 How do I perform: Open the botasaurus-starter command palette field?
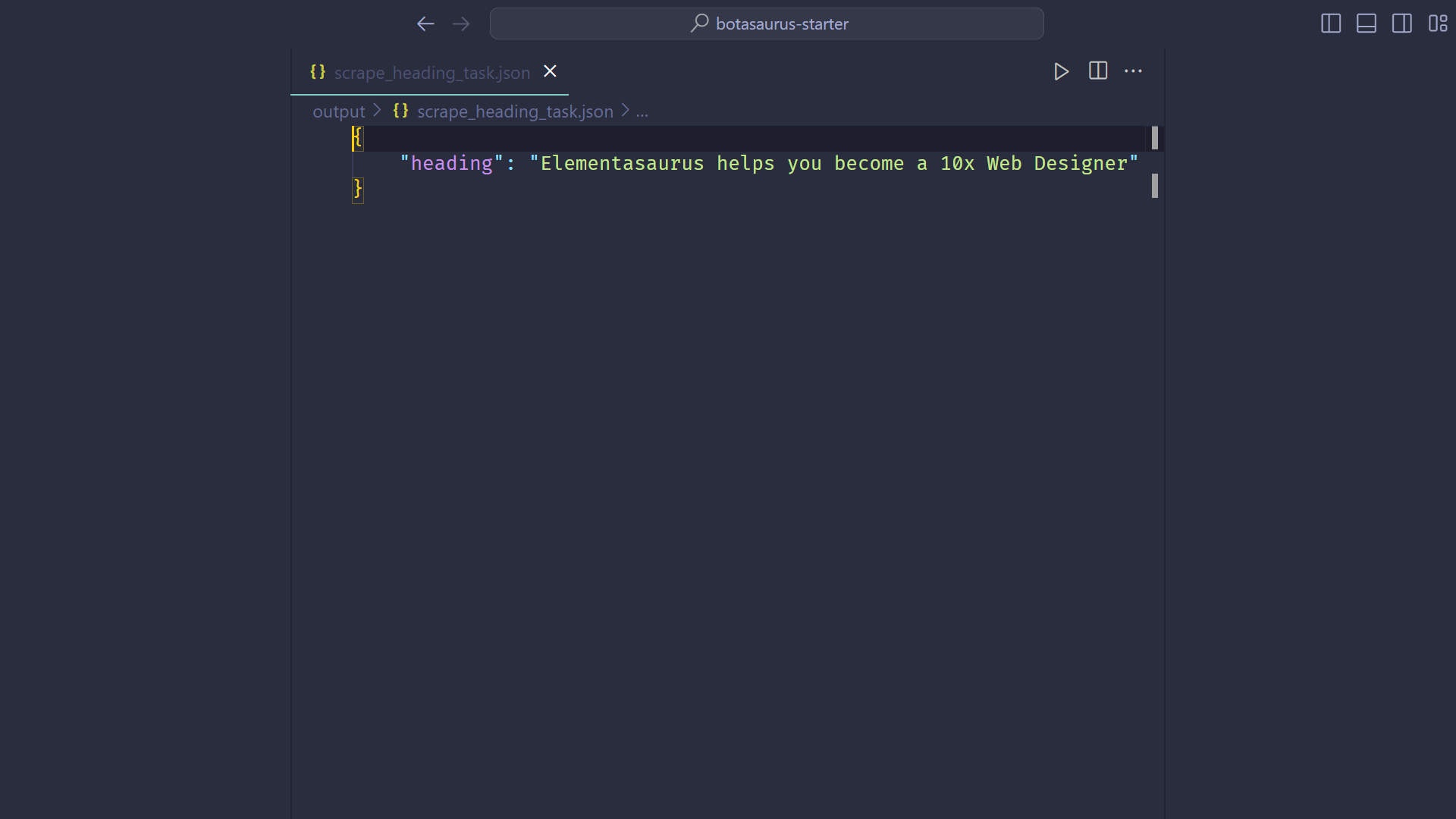(x=782, y=24)
